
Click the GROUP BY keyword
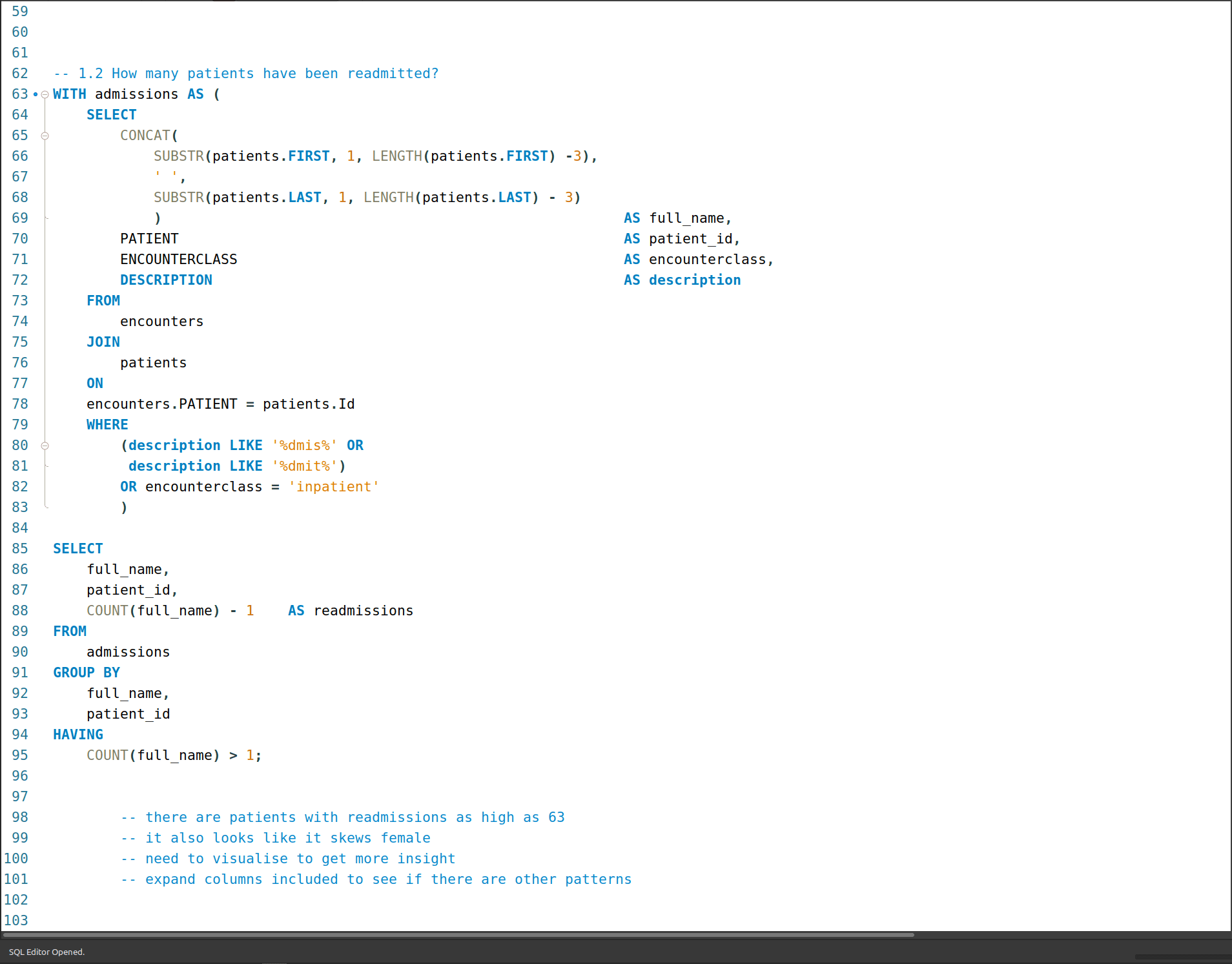click(87, 673)
